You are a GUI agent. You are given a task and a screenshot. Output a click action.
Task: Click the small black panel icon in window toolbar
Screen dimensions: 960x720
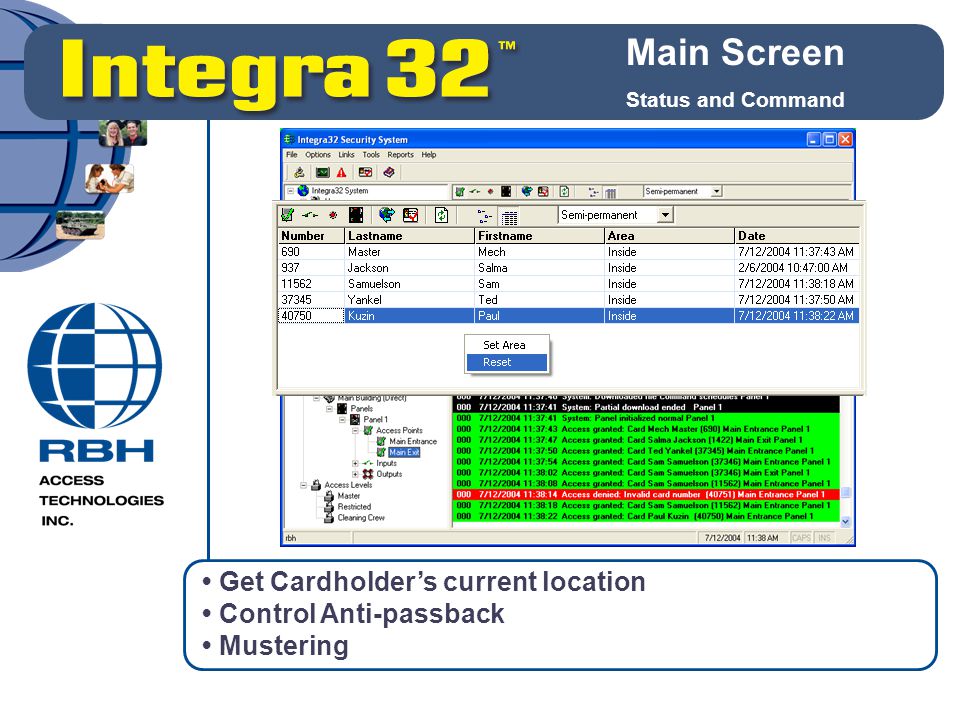point(506,192)
